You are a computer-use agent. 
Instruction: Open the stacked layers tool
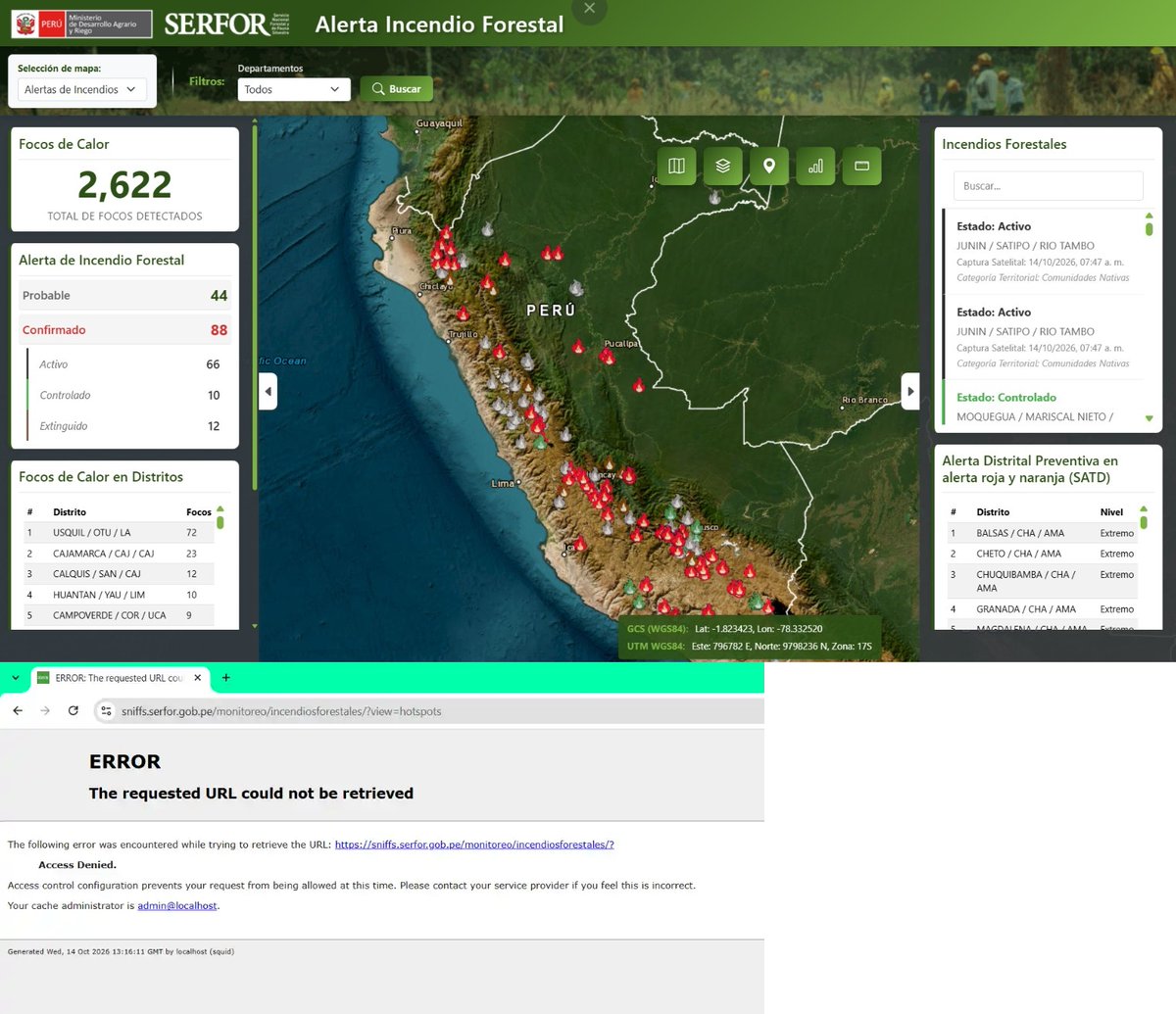pos(723,167)
